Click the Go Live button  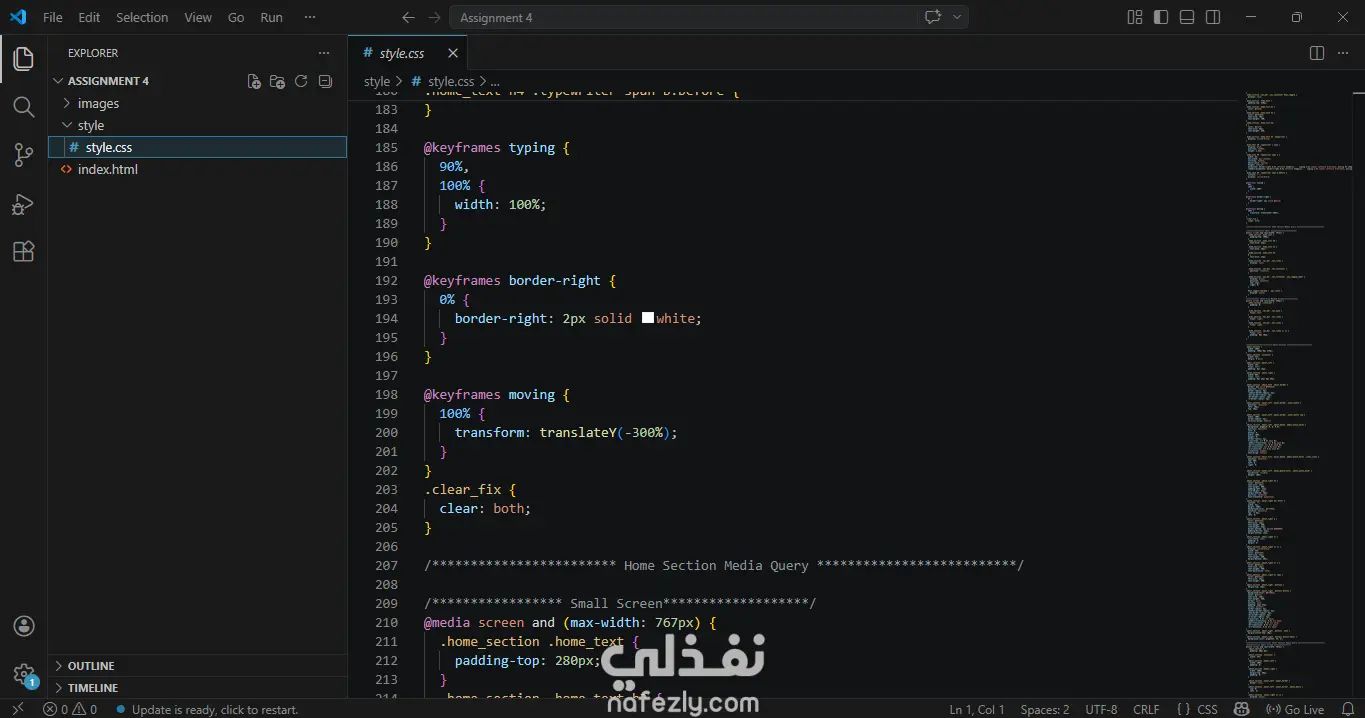(x=1296, y=709)
